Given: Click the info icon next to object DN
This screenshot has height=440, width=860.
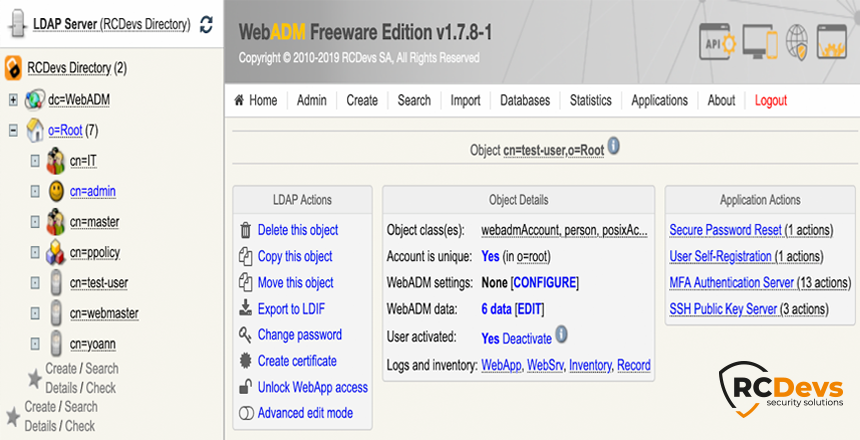Looking at the screenshot, I should click(614, 146).
